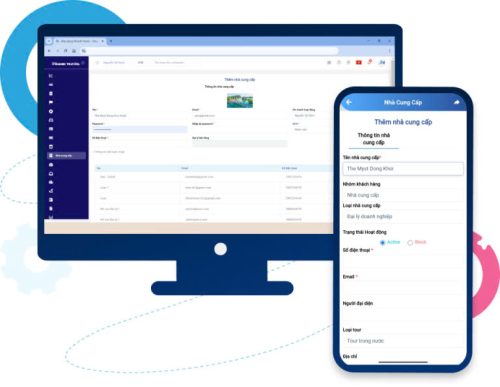Click the 'Tên nhà cung cấp' input field
500x387 pixels.
point(403,169)
